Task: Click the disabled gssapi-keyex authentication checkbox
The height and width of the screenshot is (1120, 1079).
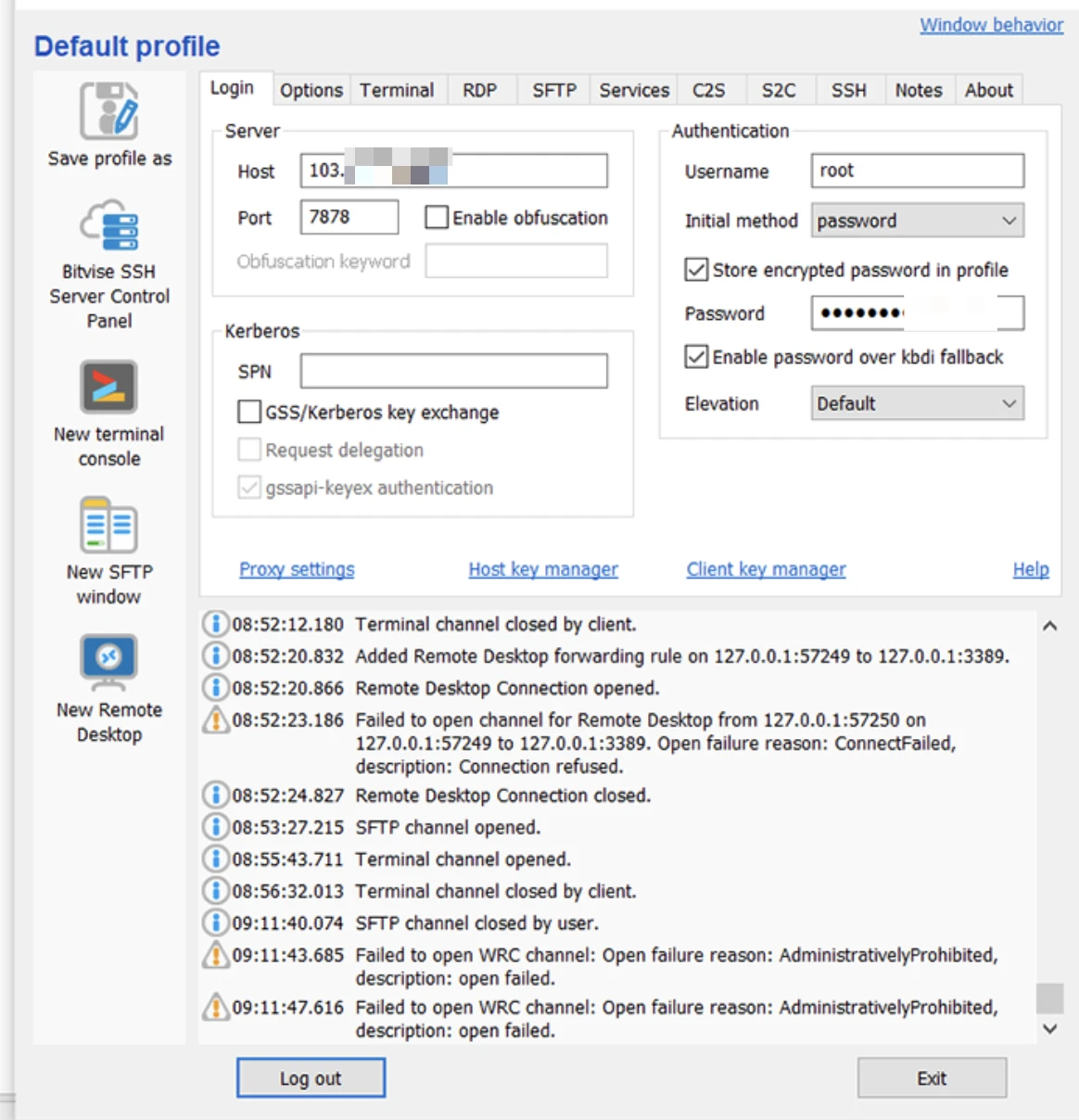Action: tap(249, 488)
